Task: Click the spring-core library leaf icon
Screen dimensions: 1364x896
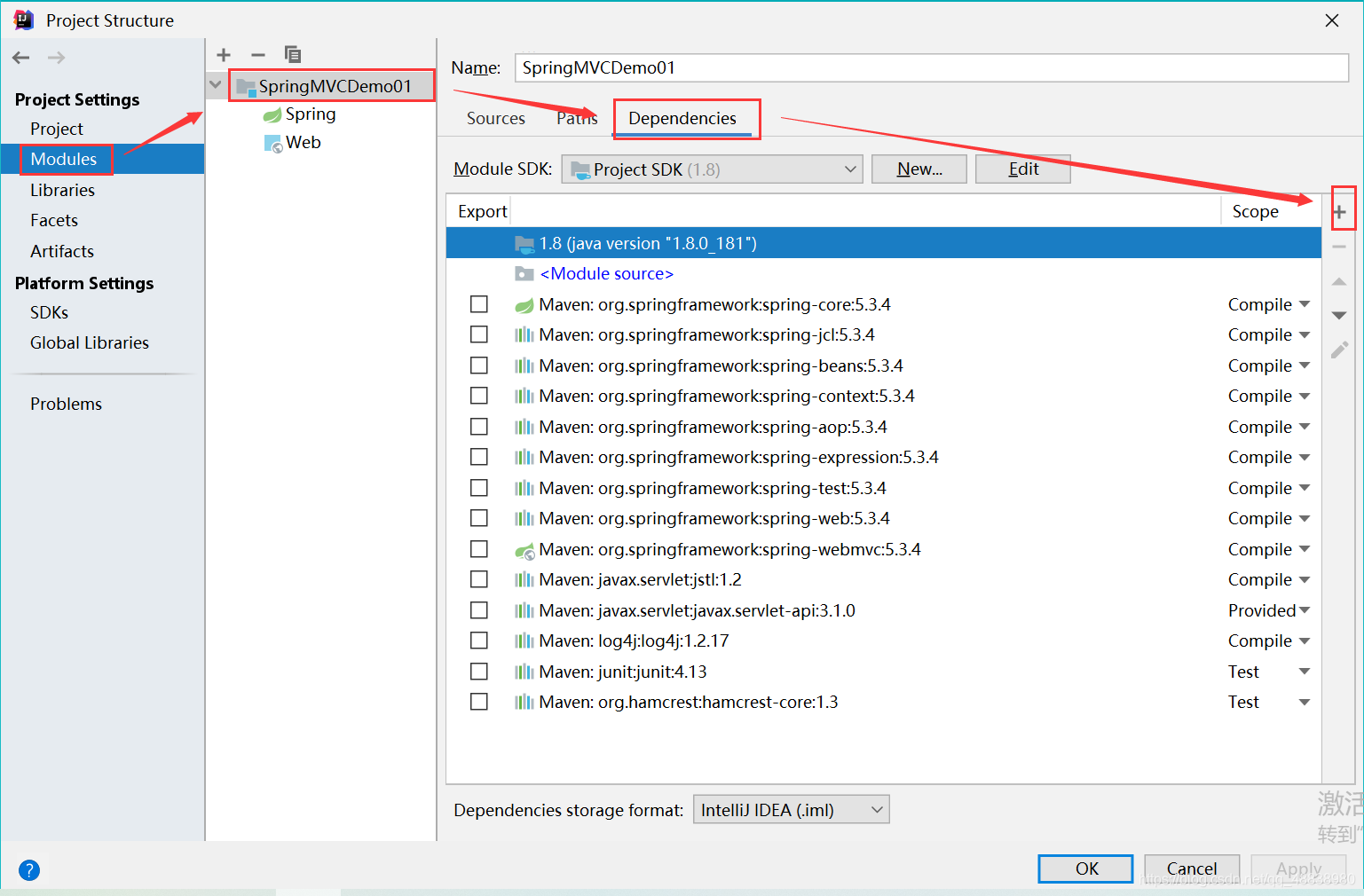Action: pyautogui.click(x=524, y=305)
